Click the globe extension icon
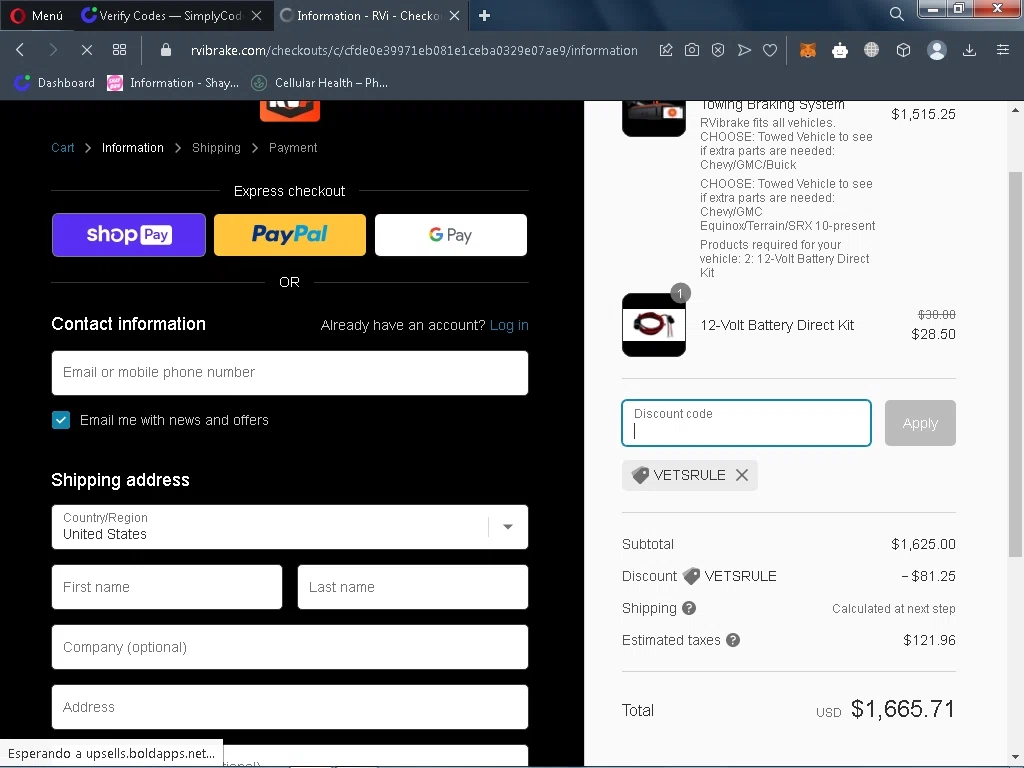The image size is (1024, 768). pos(871,50)
